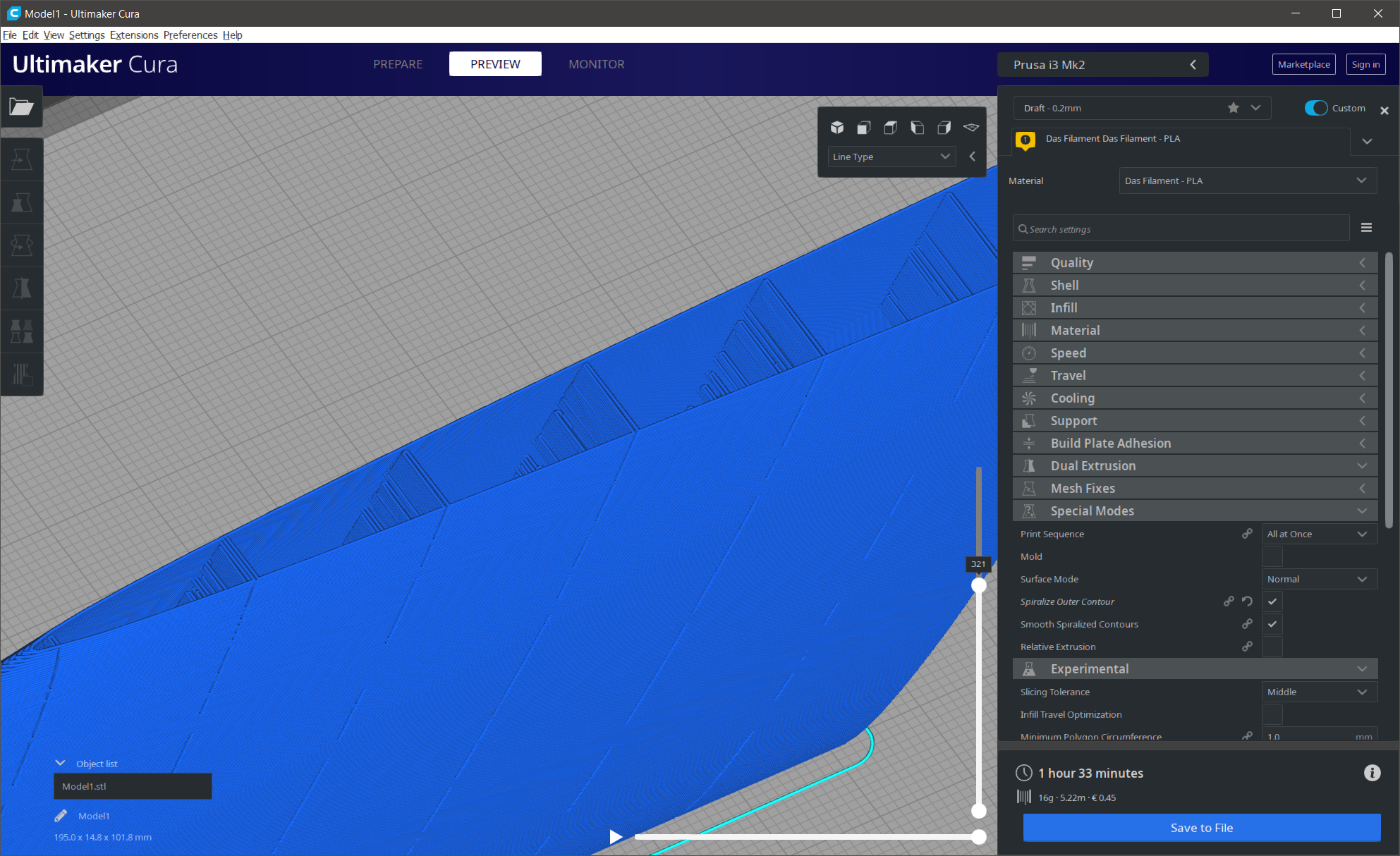This screenshot has width=1400, height=856.
Task: Collapse the Experimental section
Action: (1195, 668)
